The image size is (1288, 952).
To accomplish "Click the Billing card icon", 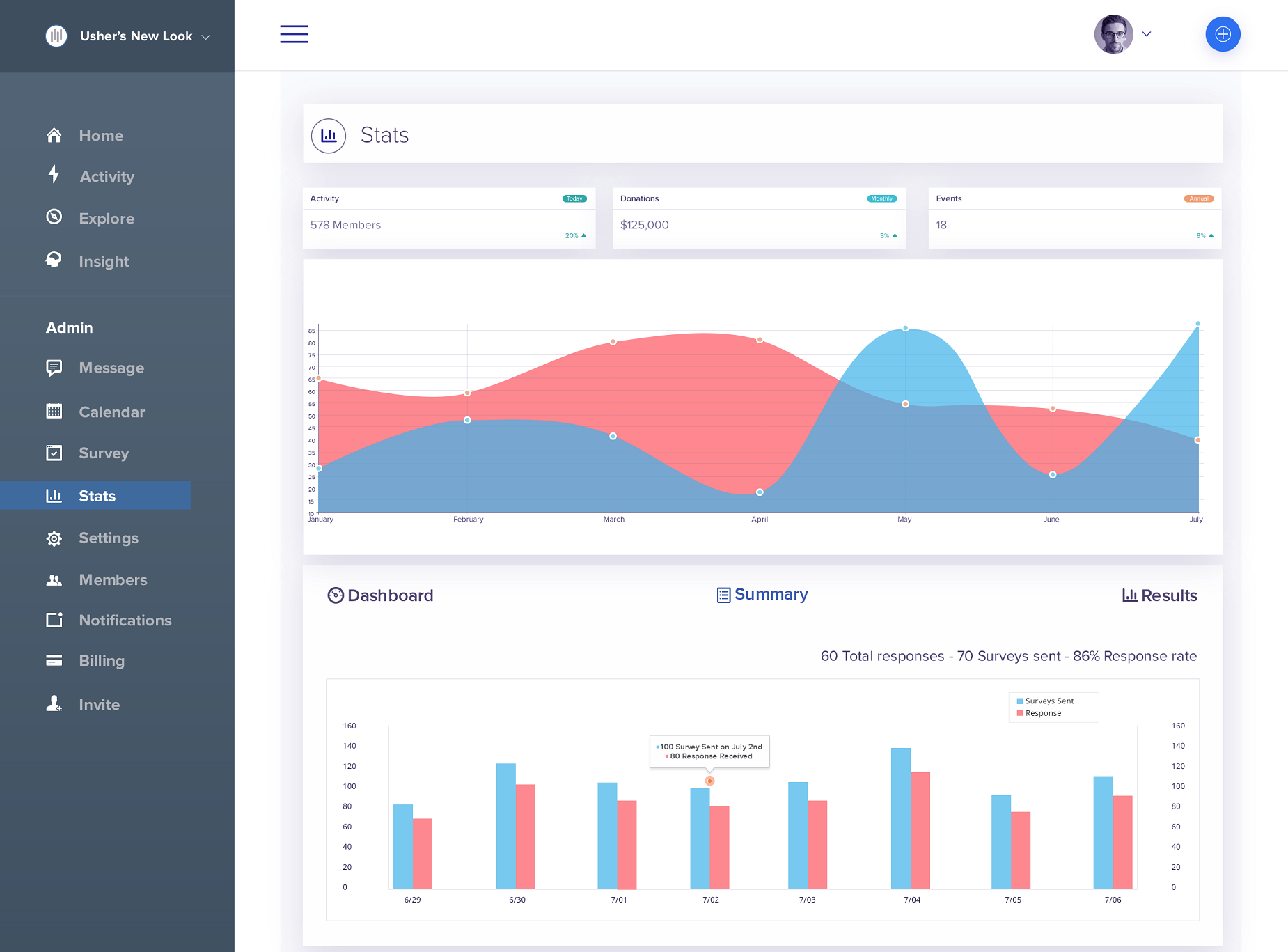I will tap(54, 660).
